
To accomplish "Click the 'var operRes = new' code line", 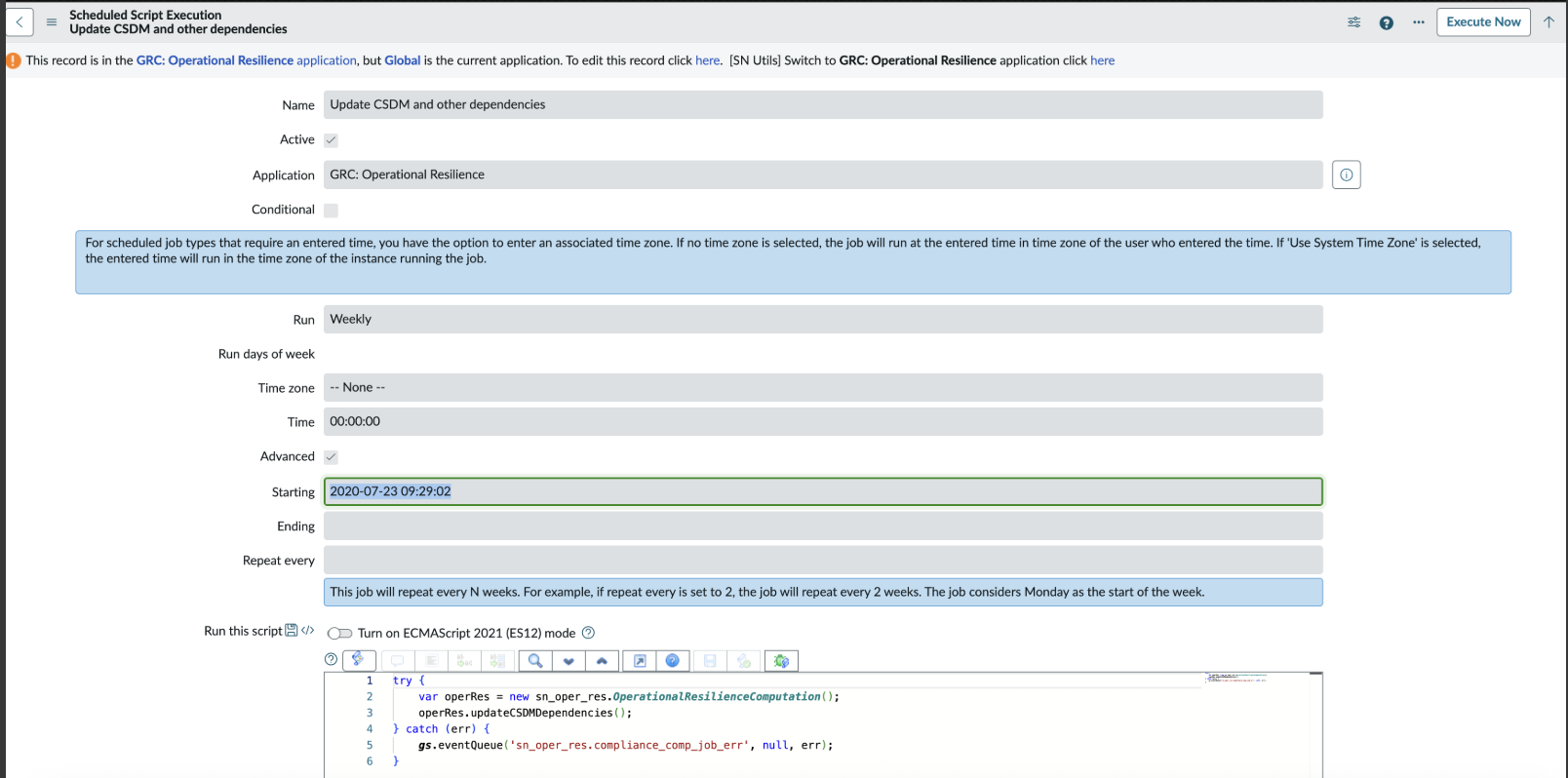I will click(628, 697).
